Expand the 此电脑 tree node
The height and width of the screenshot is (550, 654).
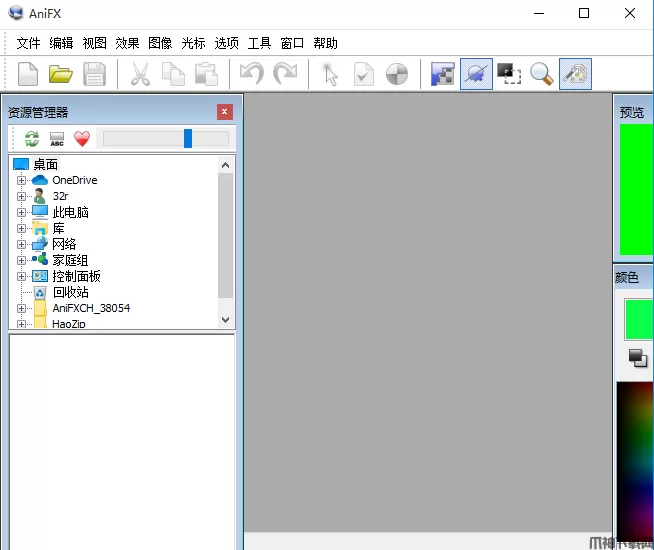[21, 212]
